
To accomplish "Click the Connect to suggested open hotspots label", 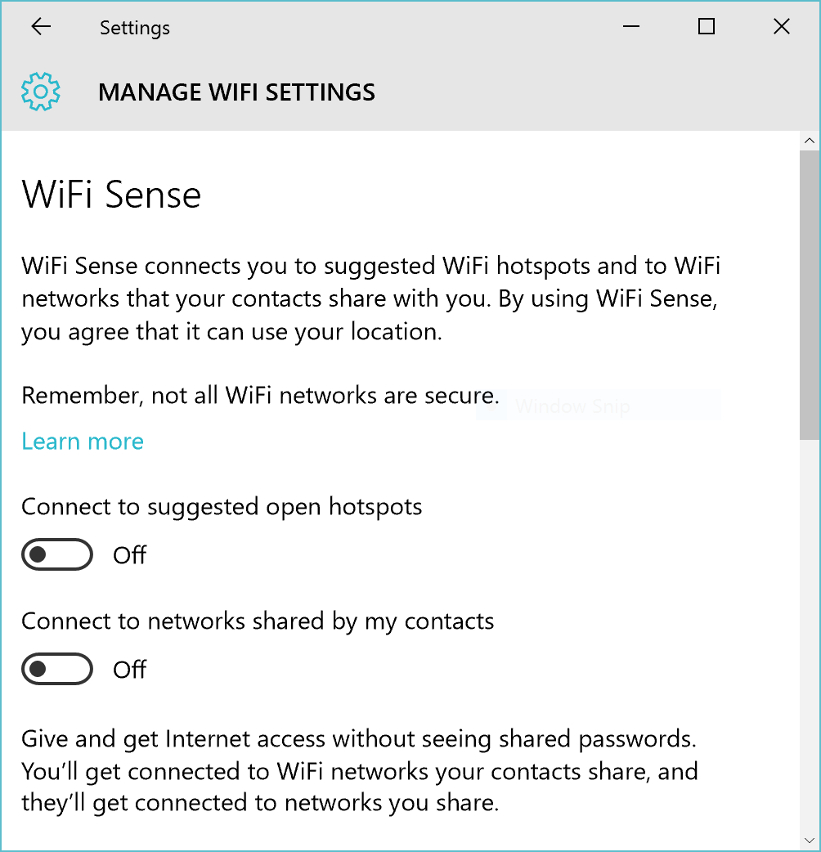I will (x=222, y=507).
